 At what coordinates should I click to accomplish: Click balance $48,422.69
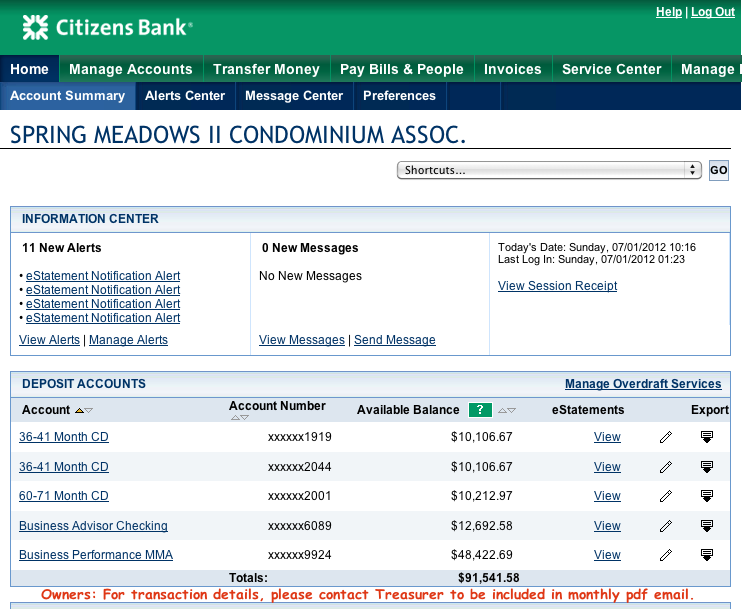pos(482,555)
